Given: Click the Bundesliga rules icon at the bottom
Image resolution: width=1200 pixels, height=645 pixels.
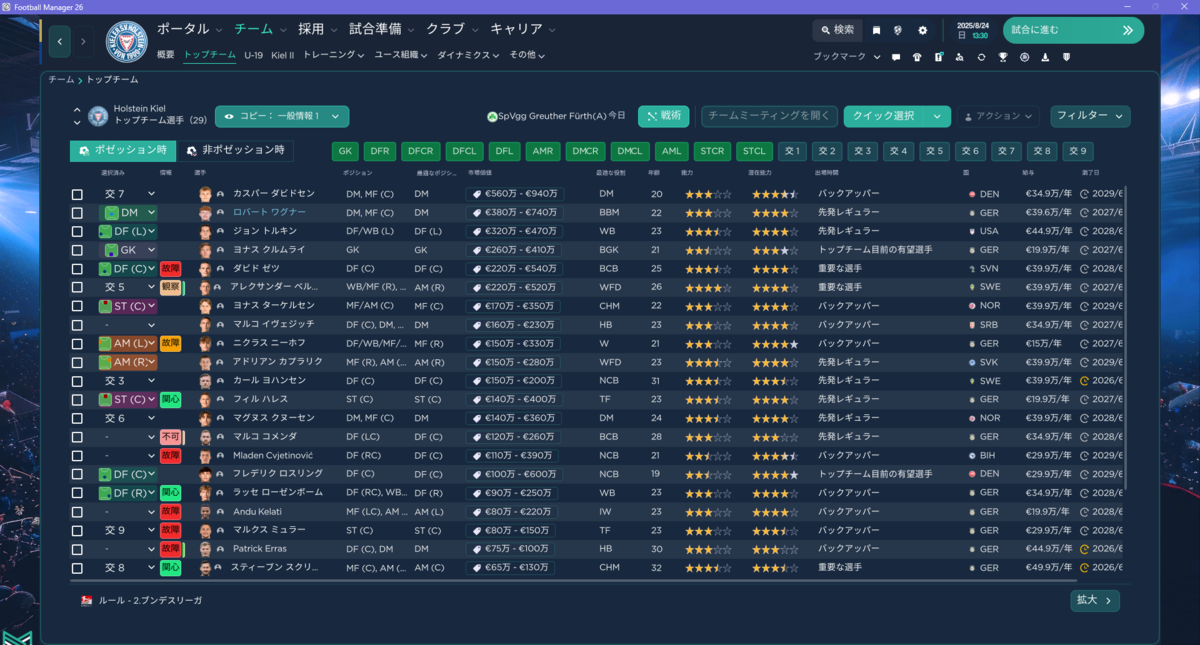Looking at the screenshot, I should (x=87, y=600).
